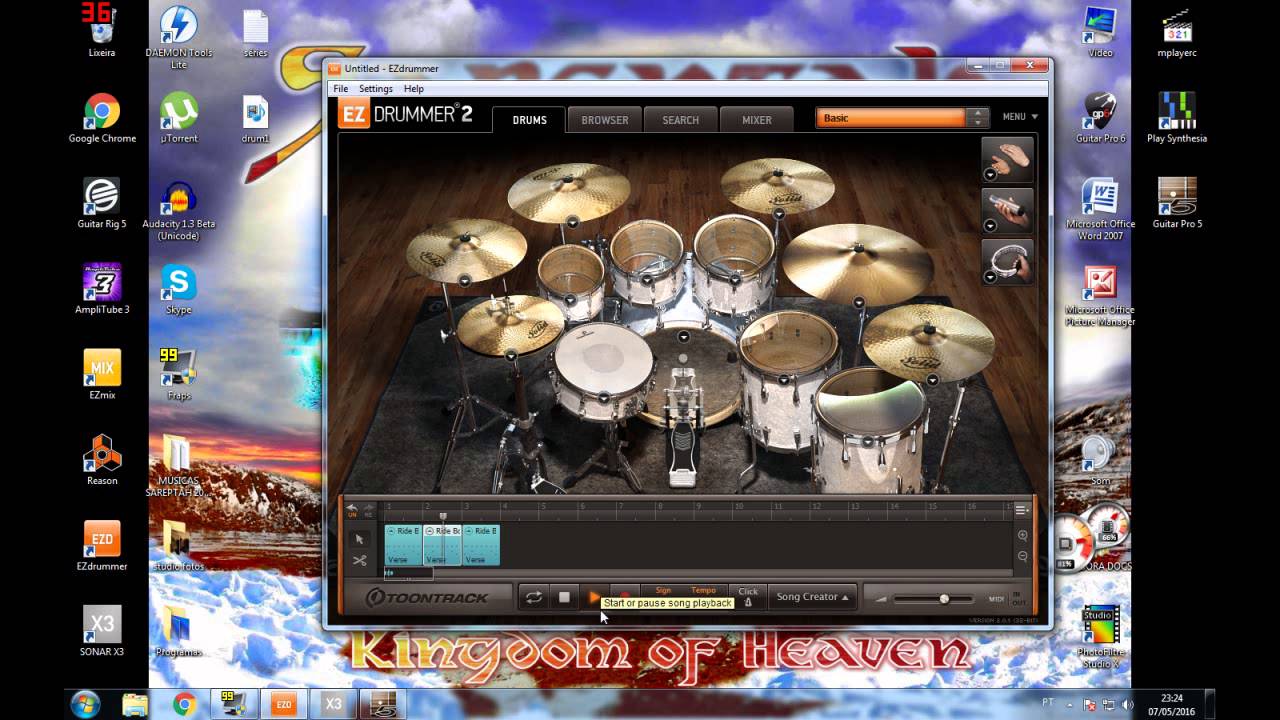Screen dimensions: 1280x720
Task: Click the playhead marker on the timeline ruler
Action: (x=443, y=516)
